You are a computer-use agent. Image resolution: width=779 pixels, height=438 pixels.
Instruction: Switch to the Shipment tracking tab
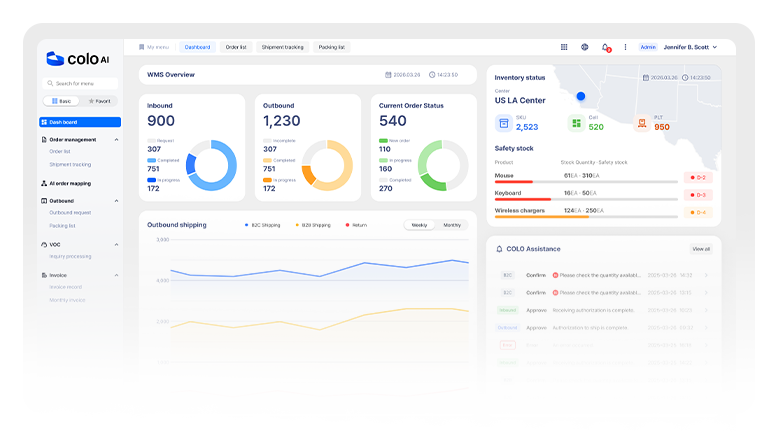tap(281, 47)
